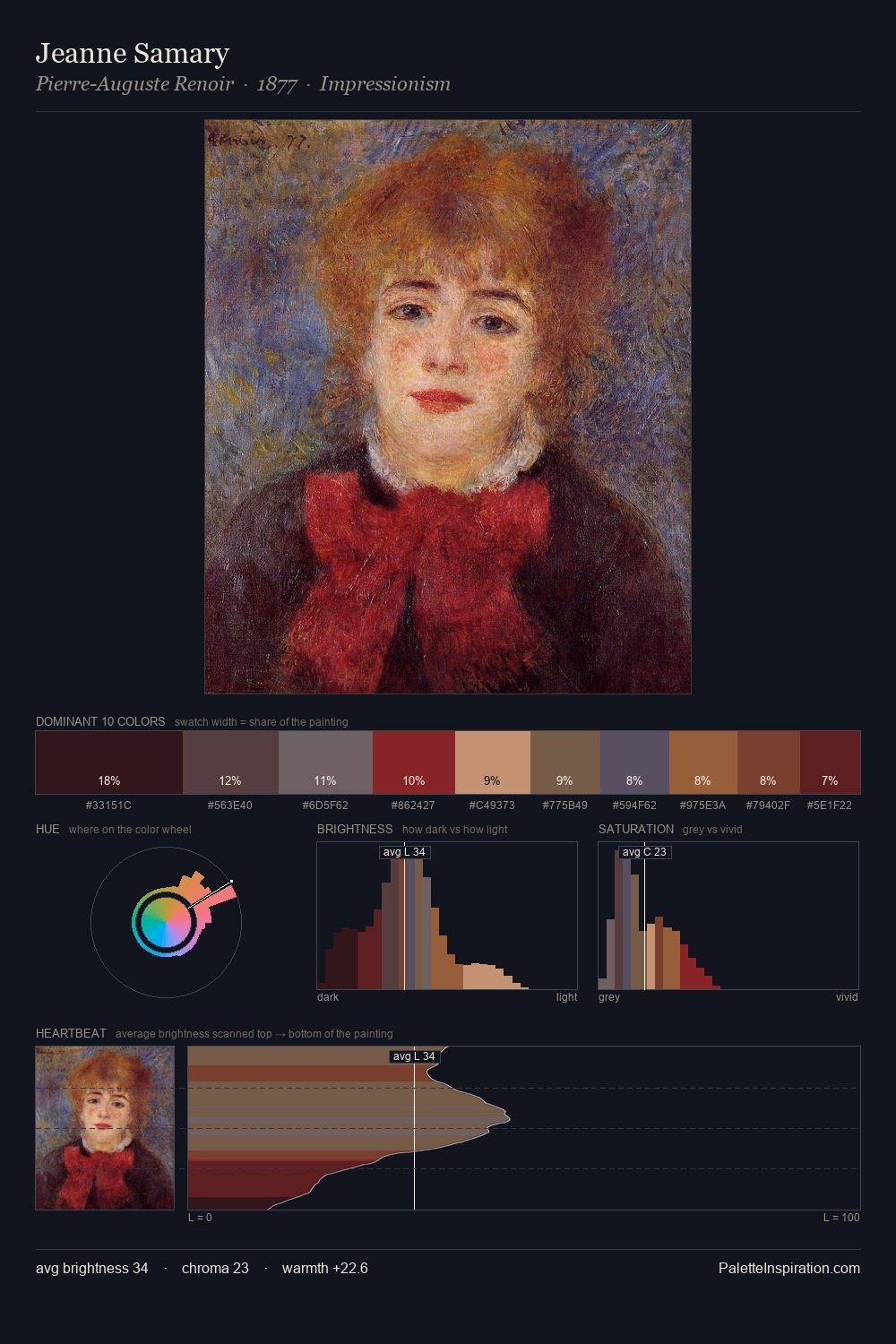Viewport: 896px width, 1344px height.
Task: Click the hex label #5E1F22
Action: coord(830,806)
